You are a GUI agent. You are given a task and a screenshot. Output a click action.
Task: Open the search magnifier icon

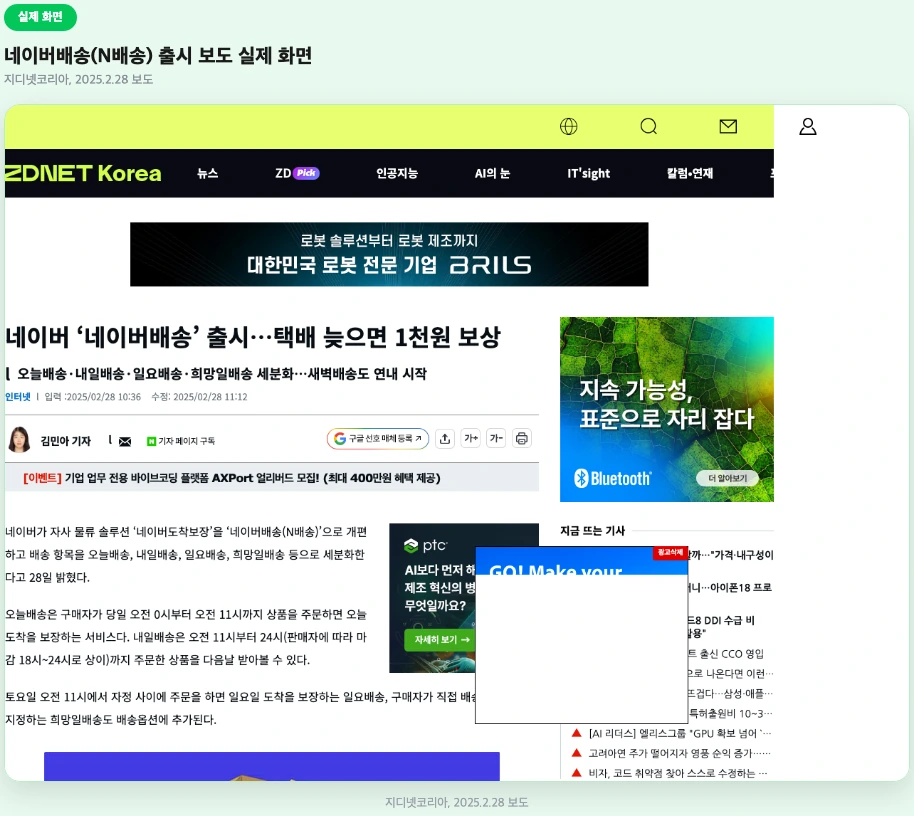648,126
